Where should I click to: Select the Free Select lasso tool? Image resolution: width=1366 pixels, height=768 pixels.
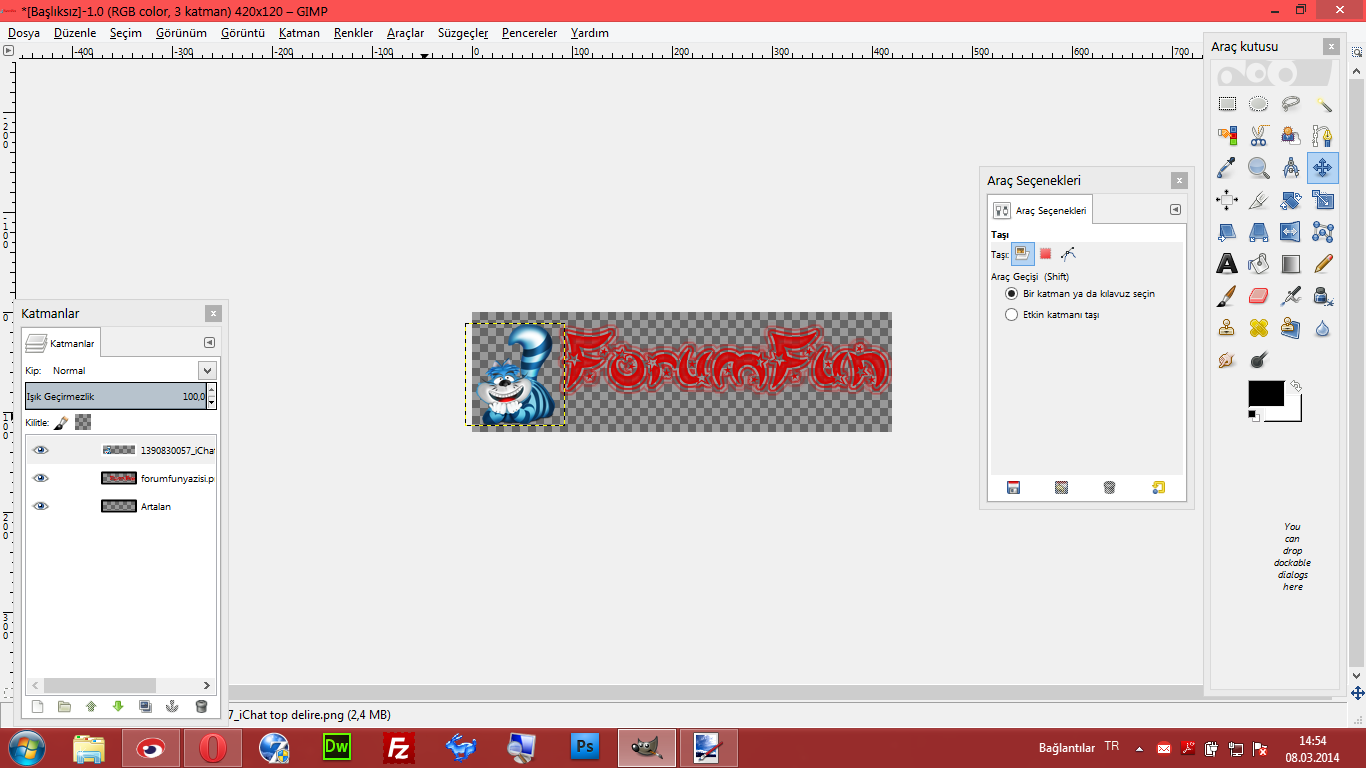coord(1291,103)
